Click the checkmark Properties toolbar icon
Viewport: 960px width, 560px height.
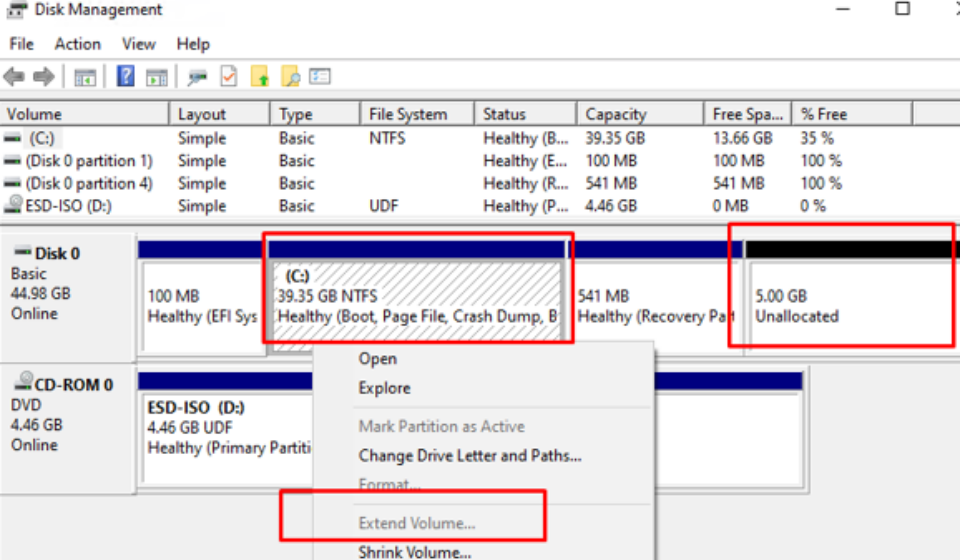[x=228, y=77]
